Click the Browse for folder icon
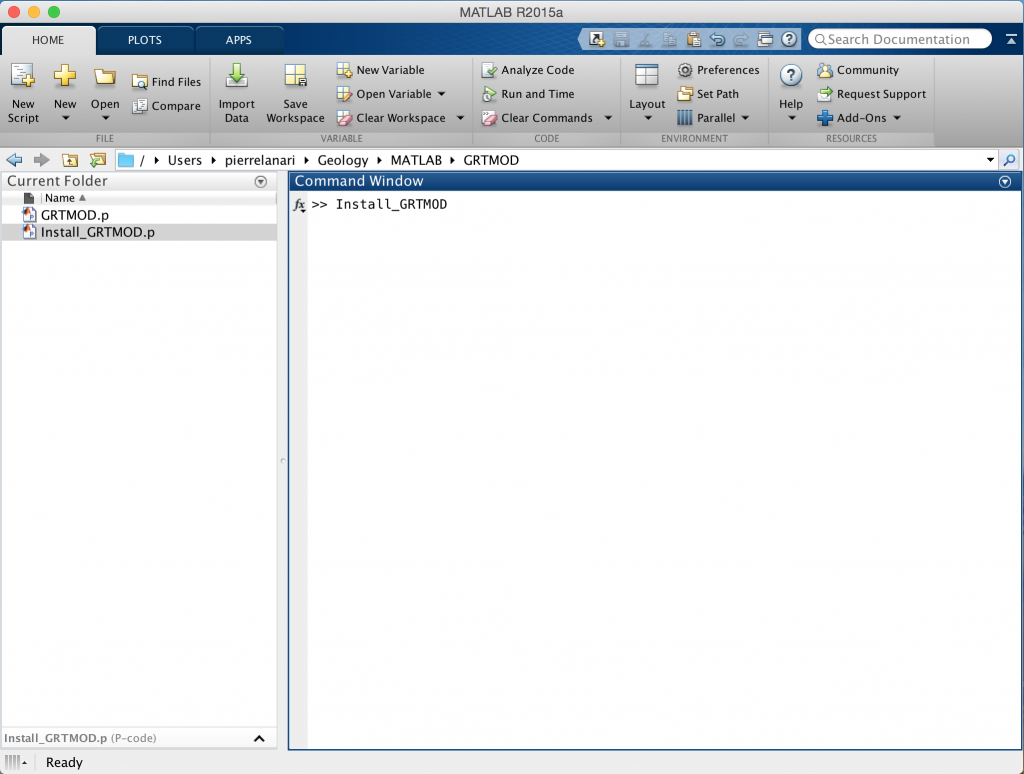The width and height of the screenshot is (1024, 774). pos(98,160)
